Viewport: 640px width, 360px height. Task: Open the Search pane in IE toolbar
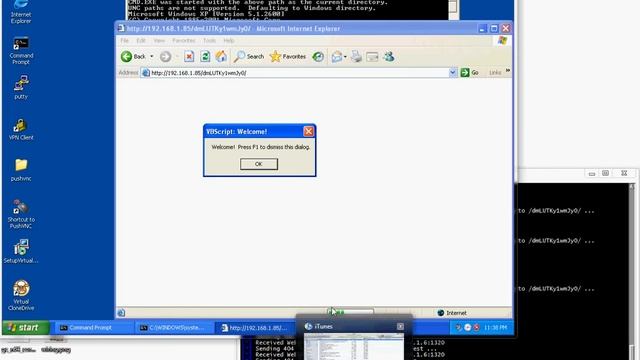point(249,56)
